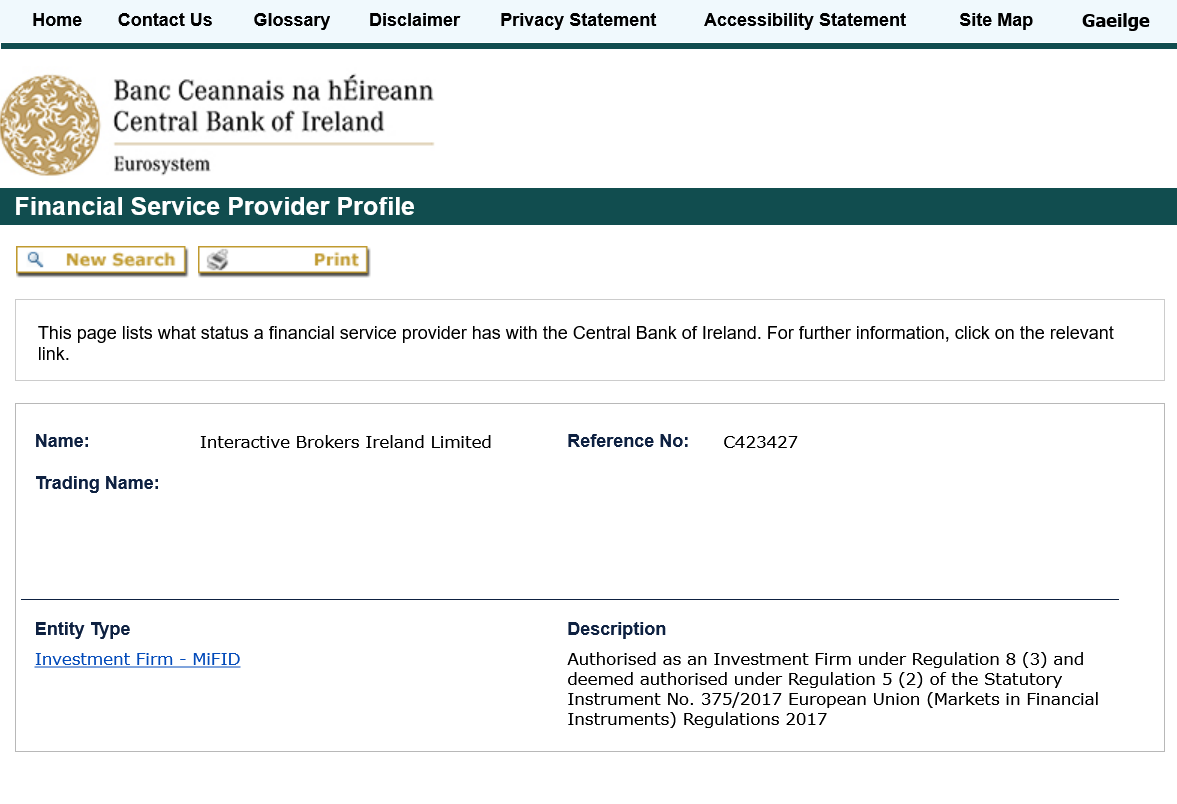Go to the Home page
1177x804 pixels.
tap(57, 20)
